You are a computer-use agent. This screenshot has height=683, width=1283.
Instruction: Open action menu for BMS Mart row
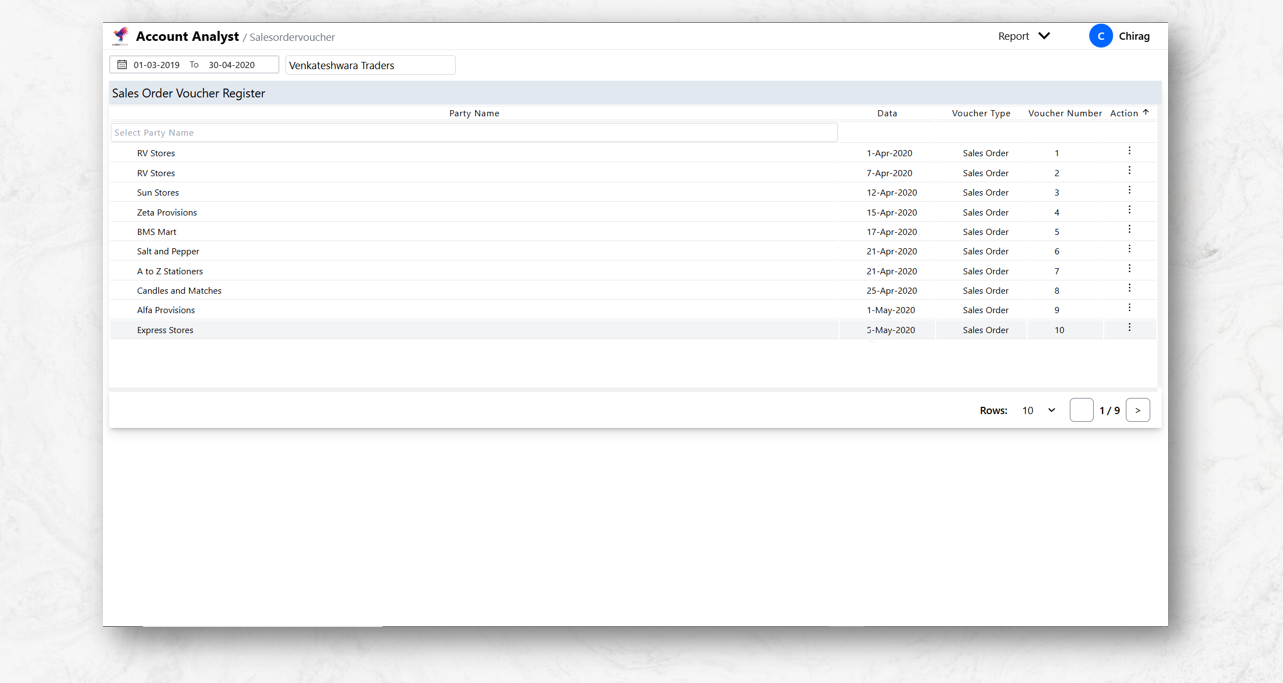coord(1129,230)
